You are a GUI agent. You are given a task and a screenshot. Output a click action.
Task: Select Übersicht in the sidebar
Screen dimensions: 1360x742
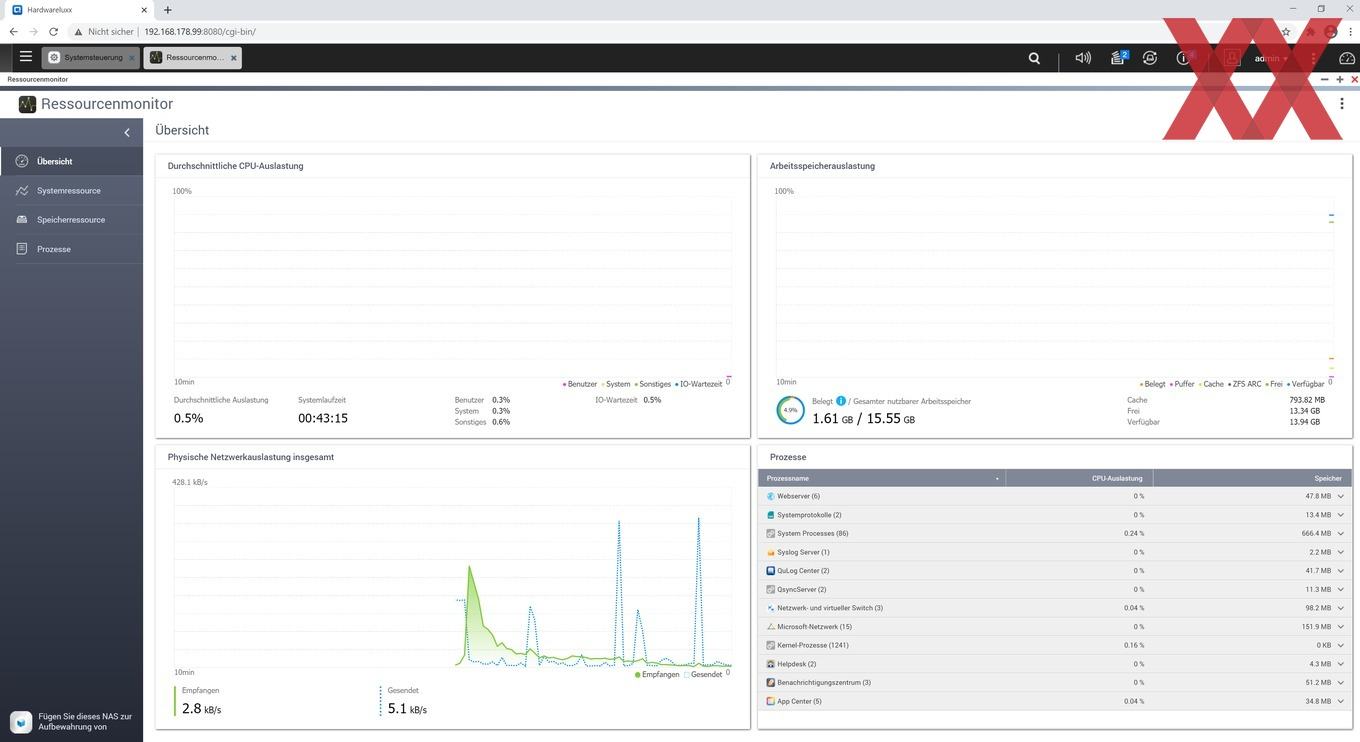click(71, 161)
